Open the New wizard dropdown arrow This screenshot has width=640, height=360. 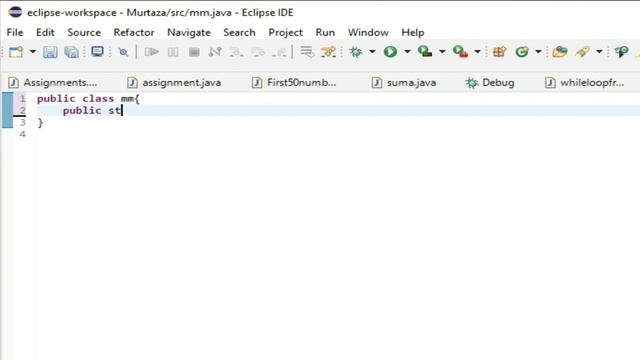coord(33,52)
